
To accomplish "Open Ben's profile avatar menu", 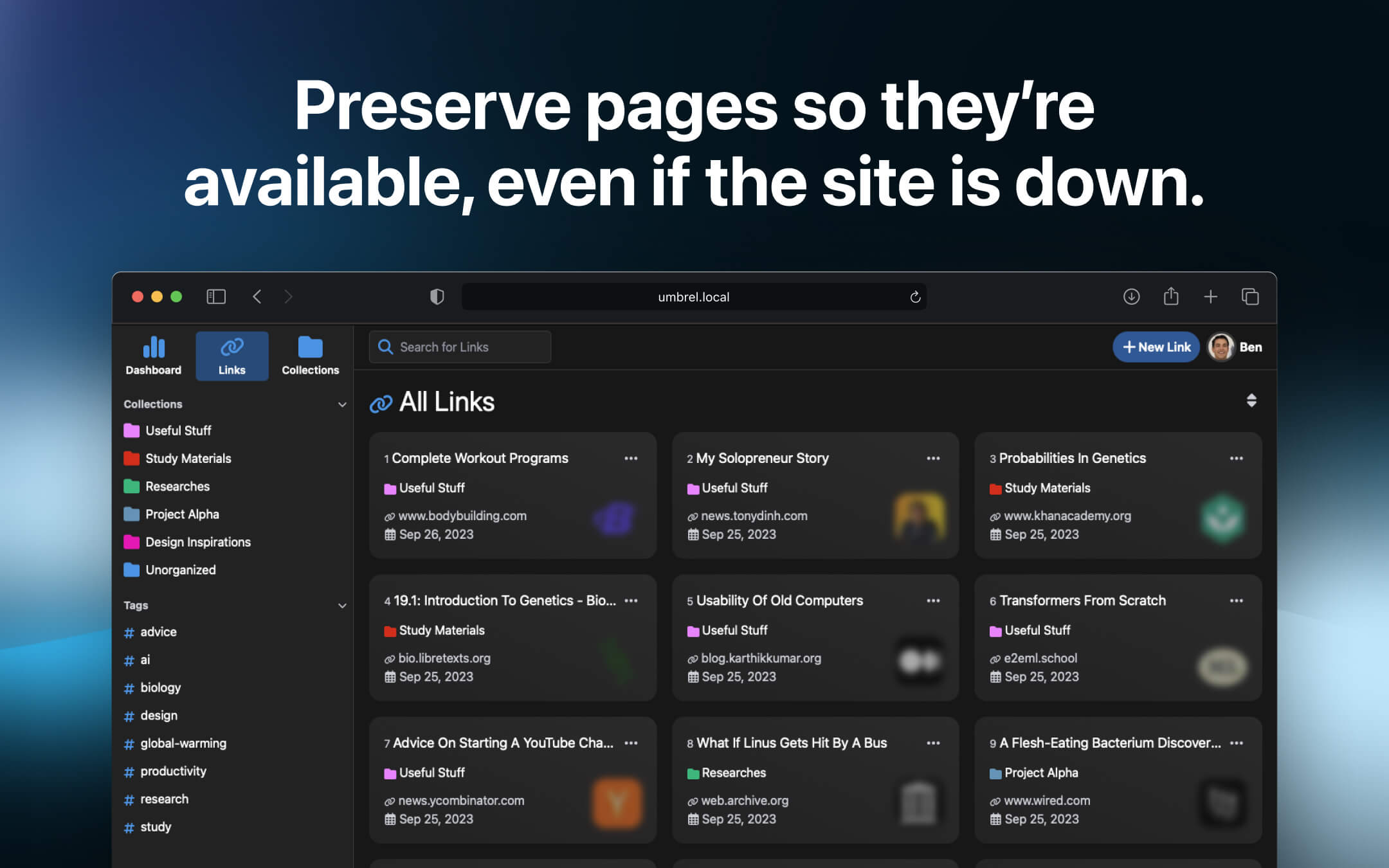I will pyautogui.click(x=1221, y=347).
